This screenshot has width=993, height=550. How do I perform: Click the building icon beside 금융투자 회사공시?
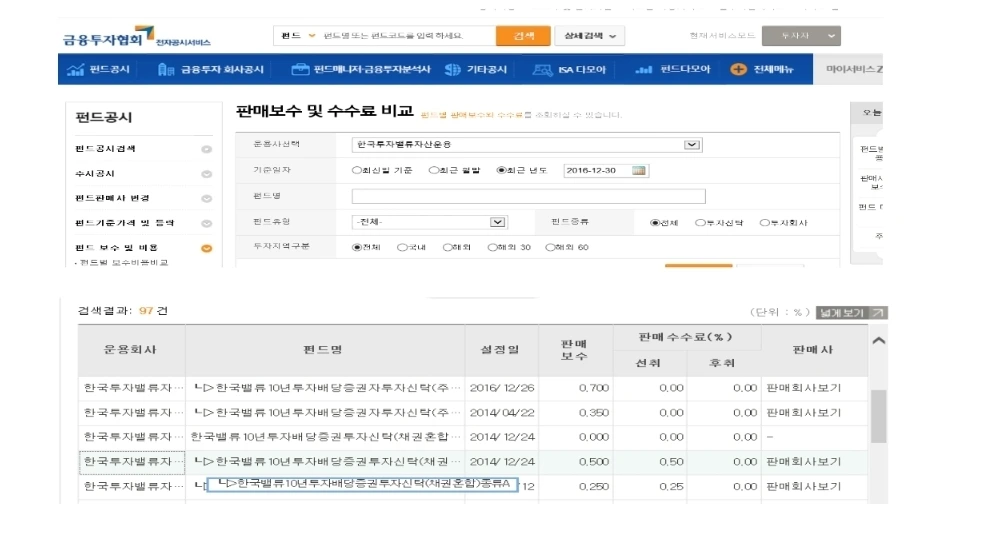[165, 70]
